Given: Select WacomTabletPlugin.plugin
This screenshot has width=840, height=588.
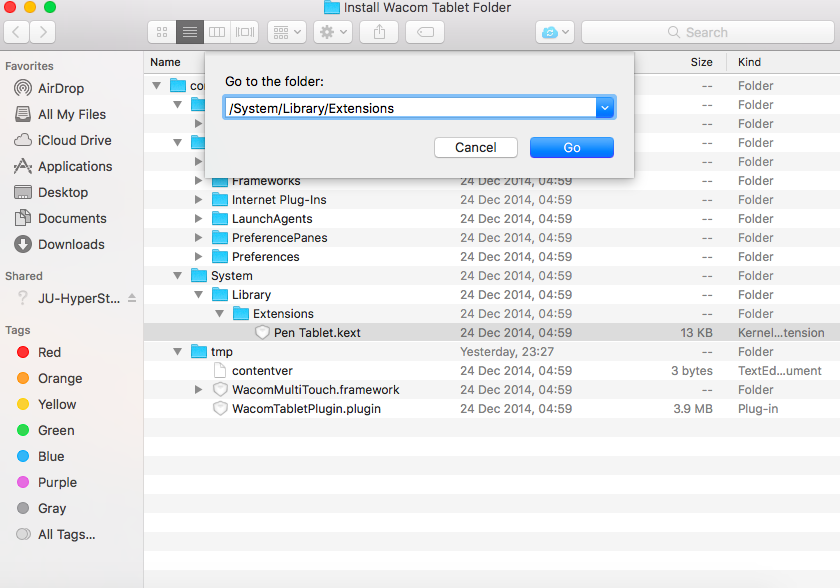Looking at the screenshot, I should click(x=306, y=409).
